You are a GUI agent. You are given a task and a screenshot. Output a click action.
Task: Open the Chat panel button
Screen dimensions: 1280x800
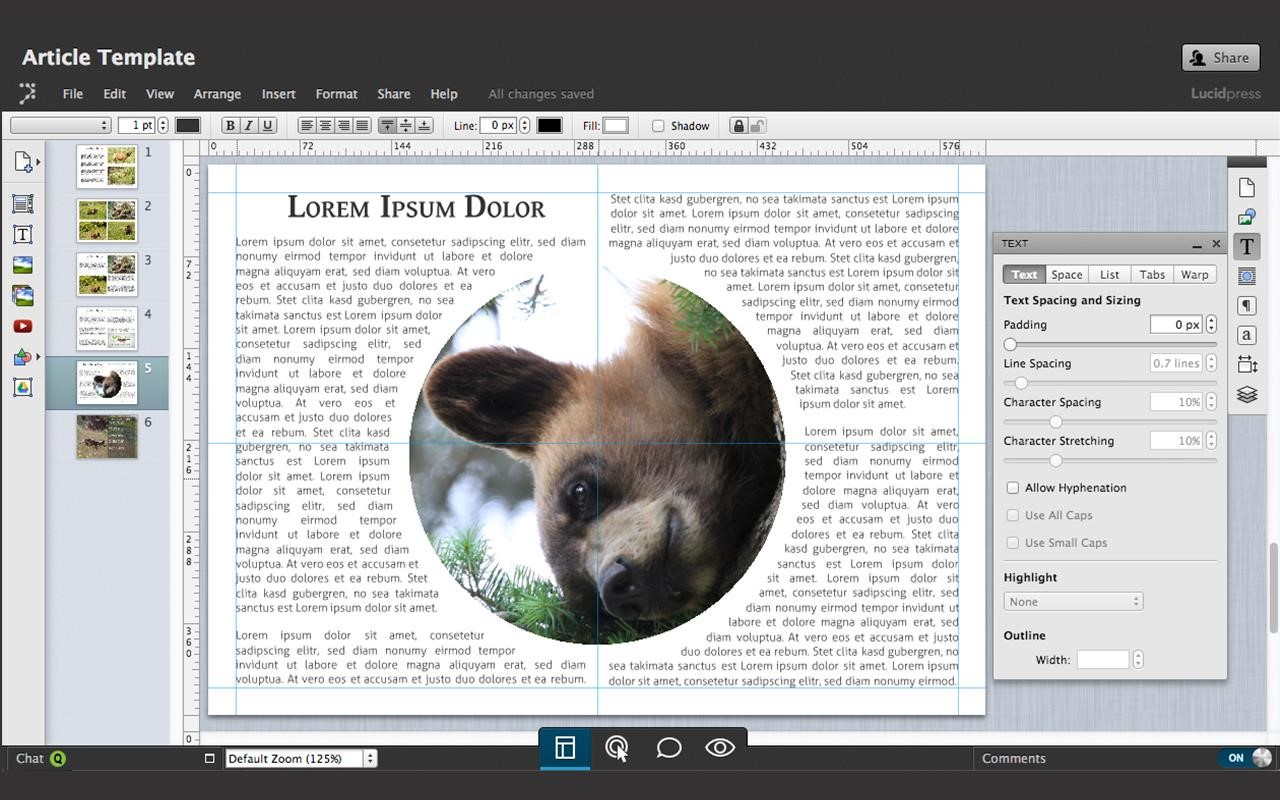pyautogui.click(x=40, y=758)
